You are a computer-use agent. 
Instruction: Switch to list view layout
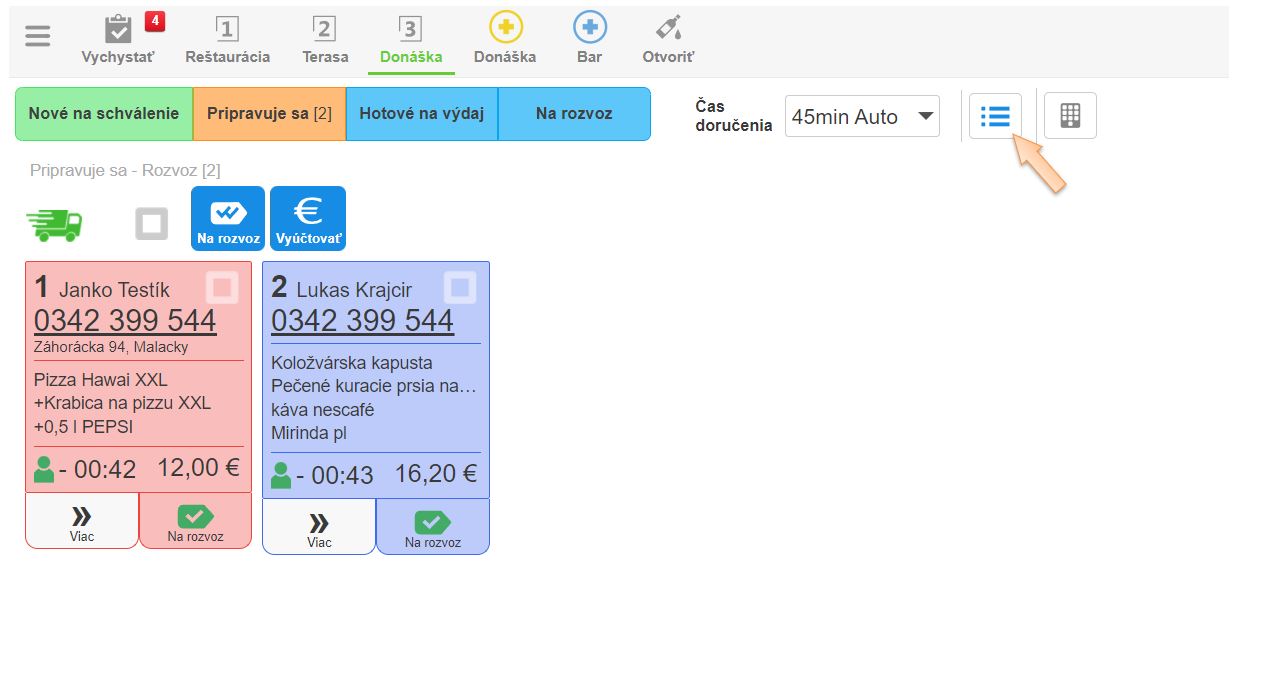[995, 116]
